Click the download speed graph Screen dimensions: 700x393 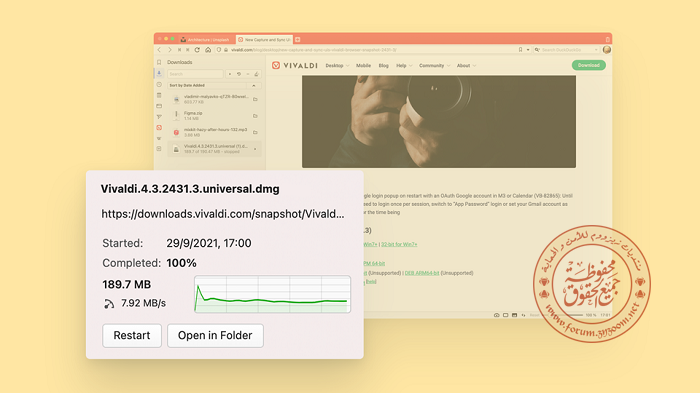click(272, 294)
